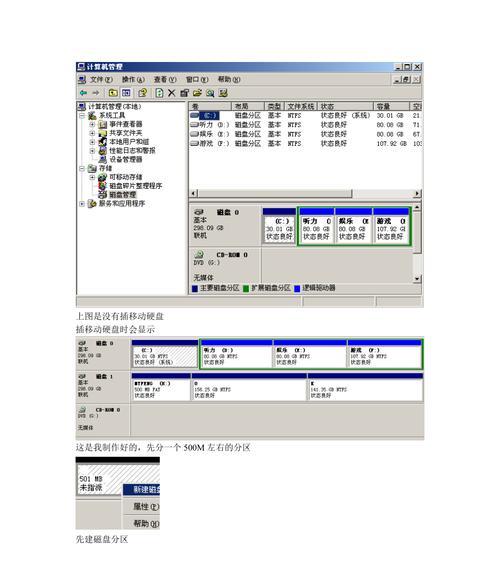Select 设备管理器 in the tree
This screenshot has width=500, height=566.
click(x=126, y=159)
